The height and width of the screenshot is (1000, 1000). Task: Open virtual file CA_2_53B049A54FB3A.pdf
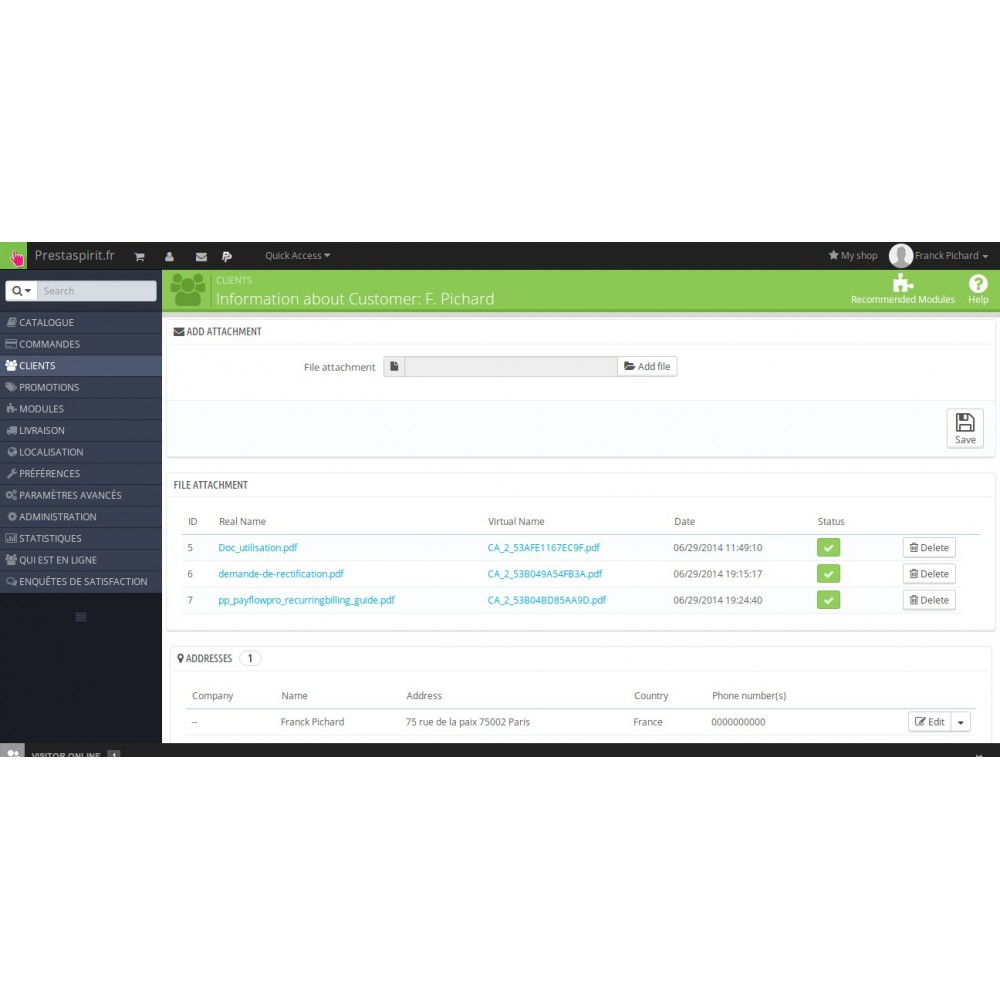[545, 574]
